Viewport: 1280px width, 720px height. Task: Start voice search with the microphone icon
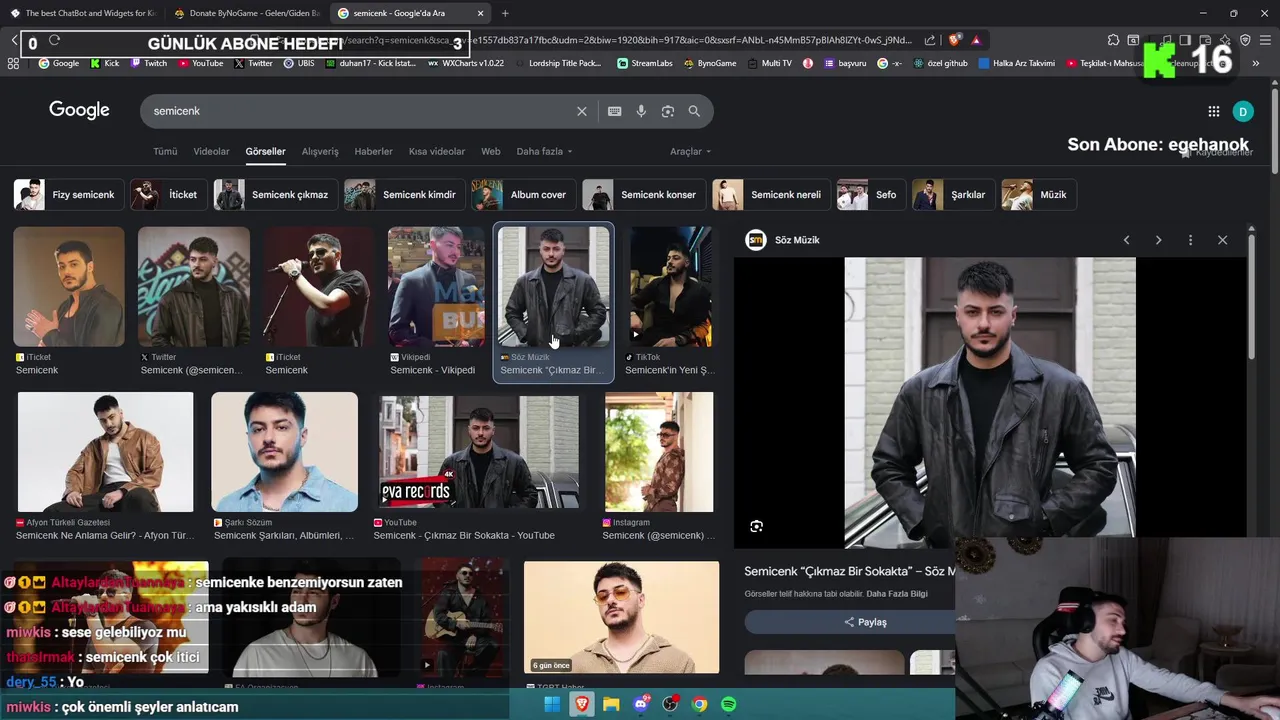tap(641, 111)
